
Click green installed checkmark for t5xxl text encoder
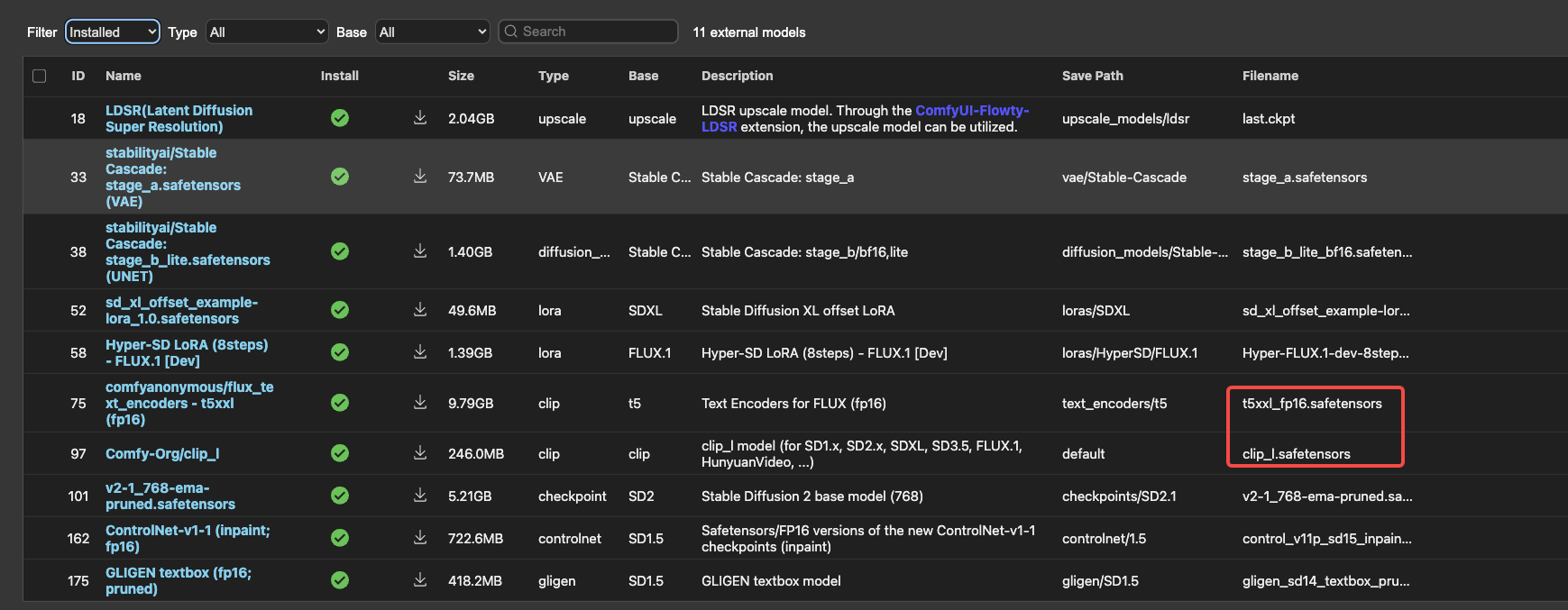[340, 403]
